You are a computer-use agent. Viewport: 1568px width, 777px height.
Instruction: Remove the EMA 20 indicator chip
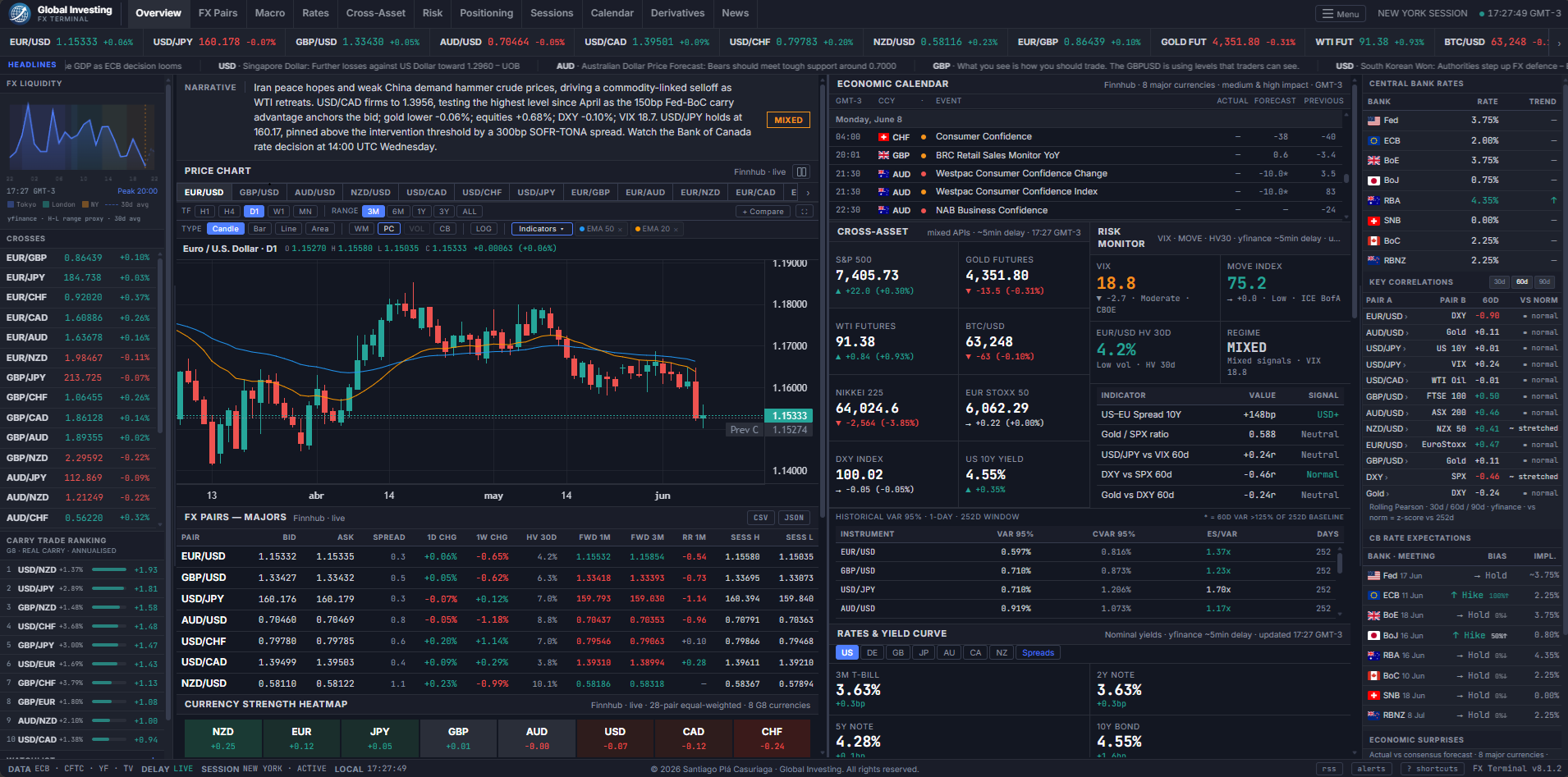pos(676,230)
